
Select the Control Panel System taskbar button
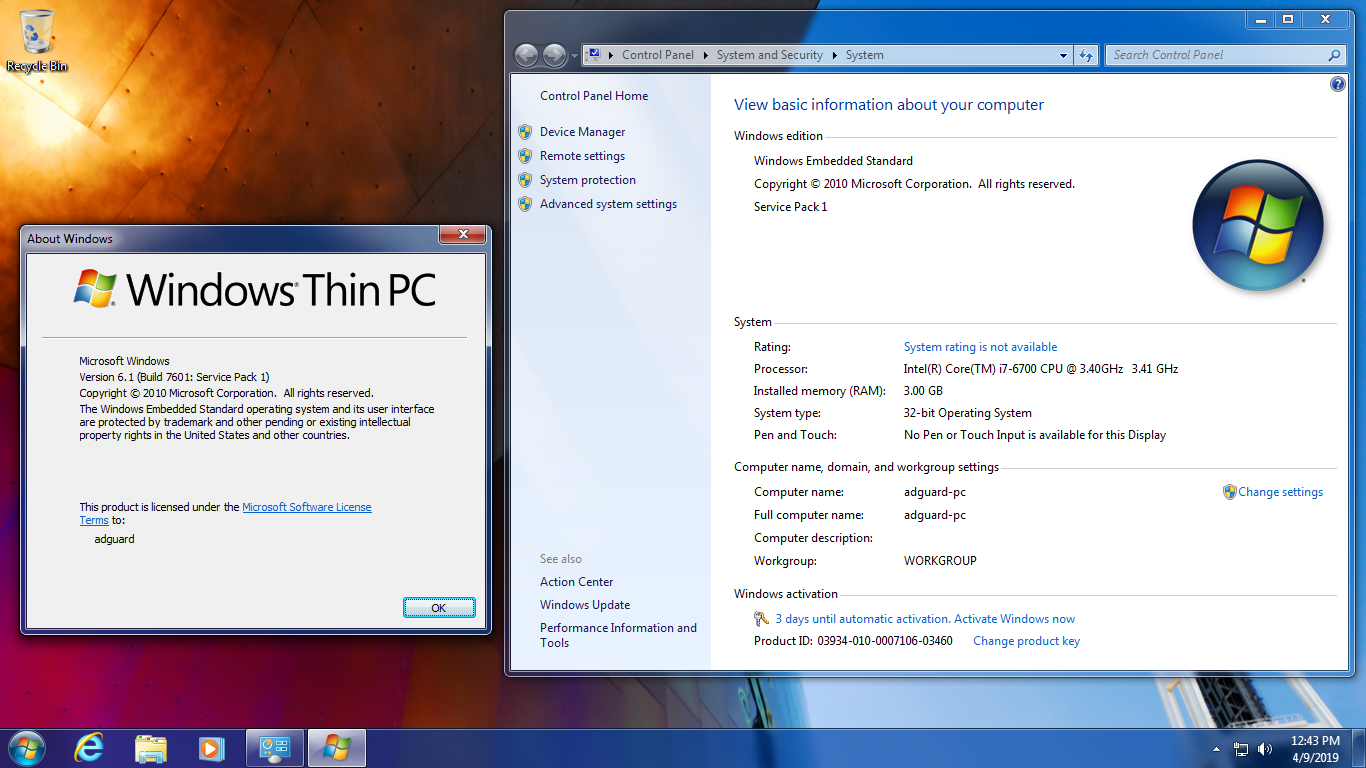coord(275,748)
